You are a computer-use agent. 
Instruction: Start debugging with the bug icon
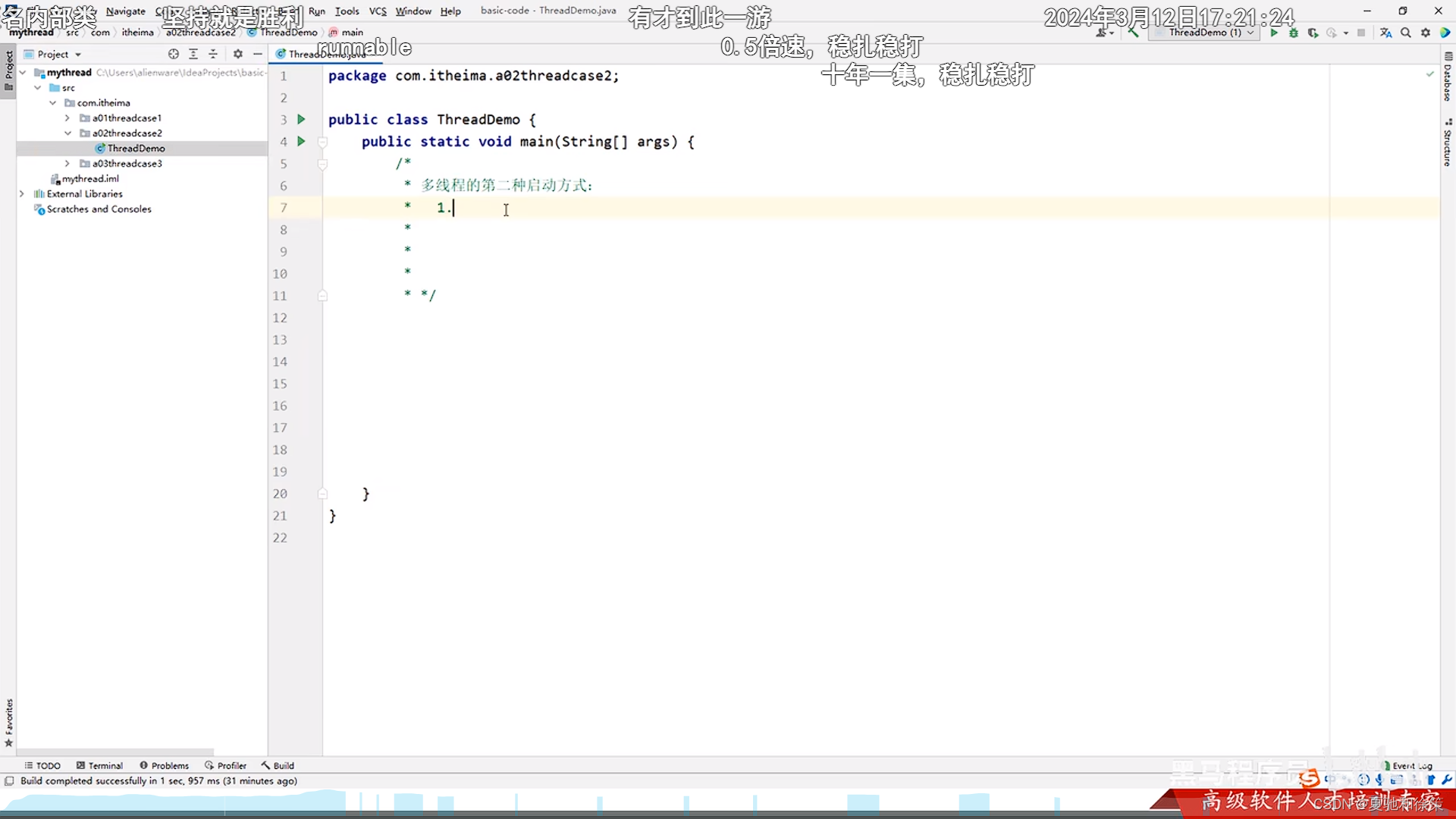(1294, 33)
